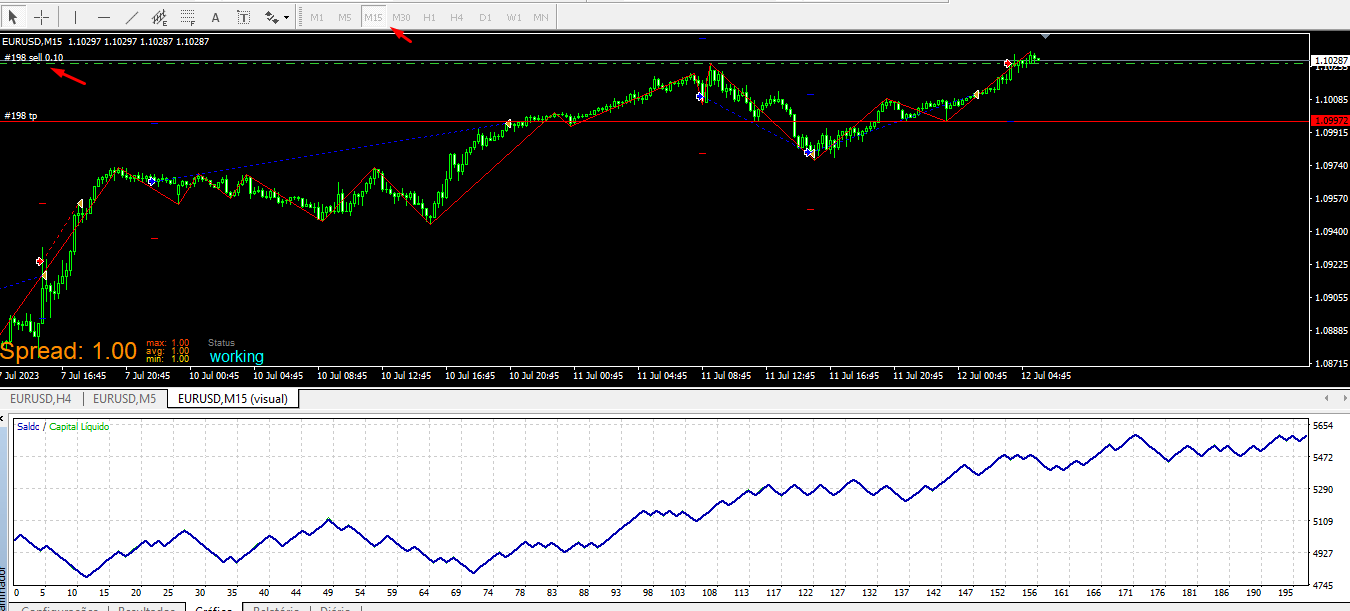Click the chart shift triangle marker
Screen dimensions: 1350x611
[x=1045, y=37]
